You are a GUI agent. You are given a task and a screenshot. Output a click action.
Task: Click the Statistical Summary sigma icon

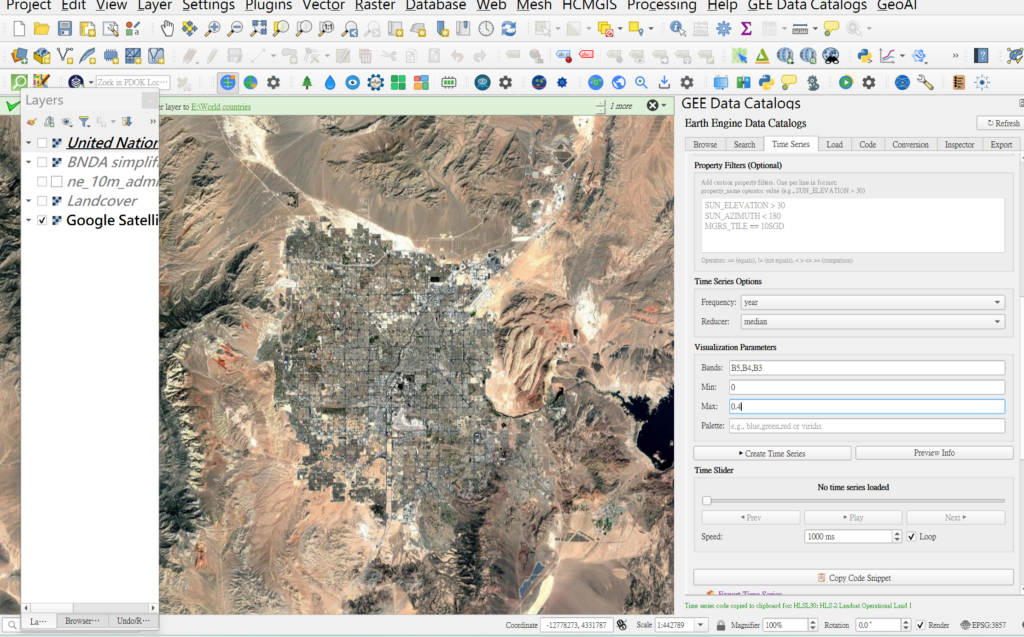click(746, 29)
